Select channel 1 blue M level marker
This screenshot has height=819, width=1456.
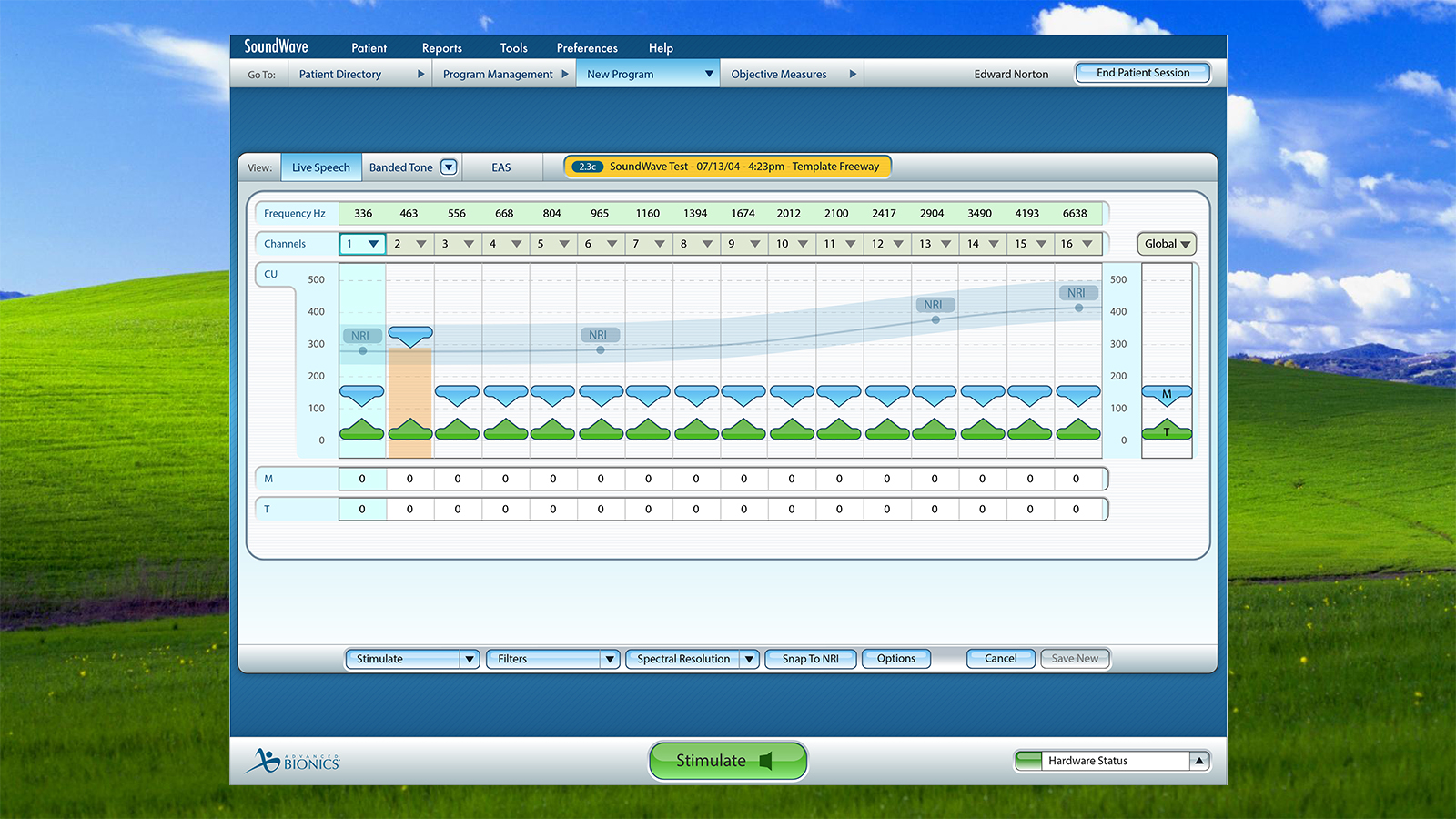point(362,395)
